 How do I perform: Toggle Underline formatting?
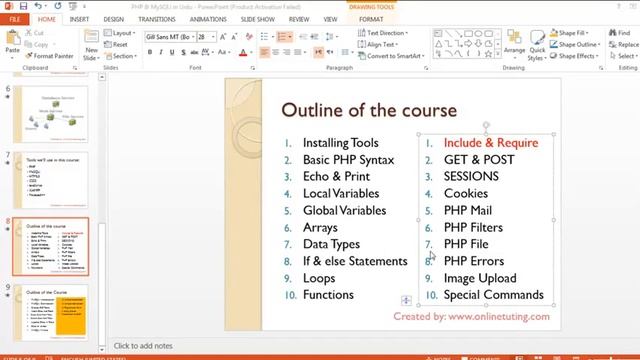pyautogui.click(x=172, y=52)
